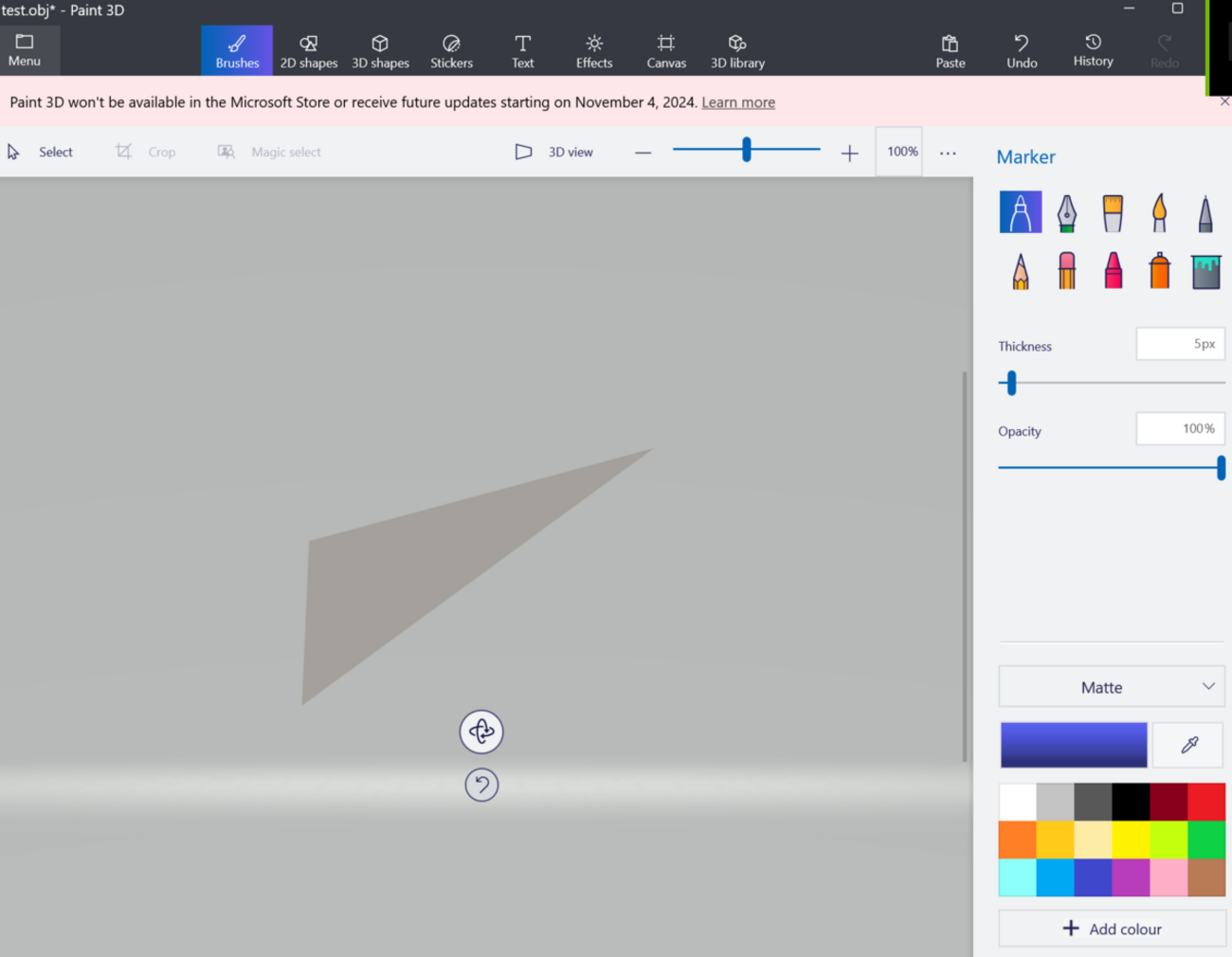Pick the indigo colour swatch
Screen dimensions: 1232x957
tap(1093, 877)
